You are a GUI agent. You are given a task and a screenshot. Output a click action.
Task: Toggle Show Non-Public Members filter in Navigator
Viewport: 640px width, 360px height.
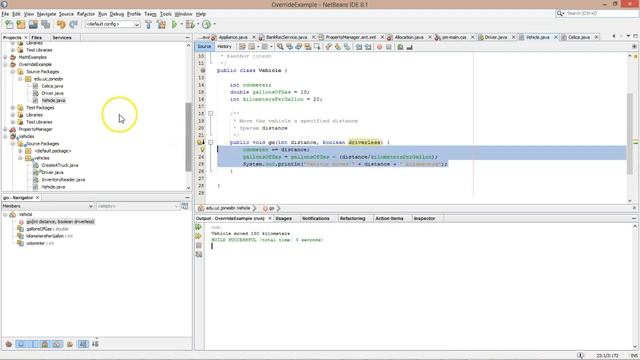point(45,344)
